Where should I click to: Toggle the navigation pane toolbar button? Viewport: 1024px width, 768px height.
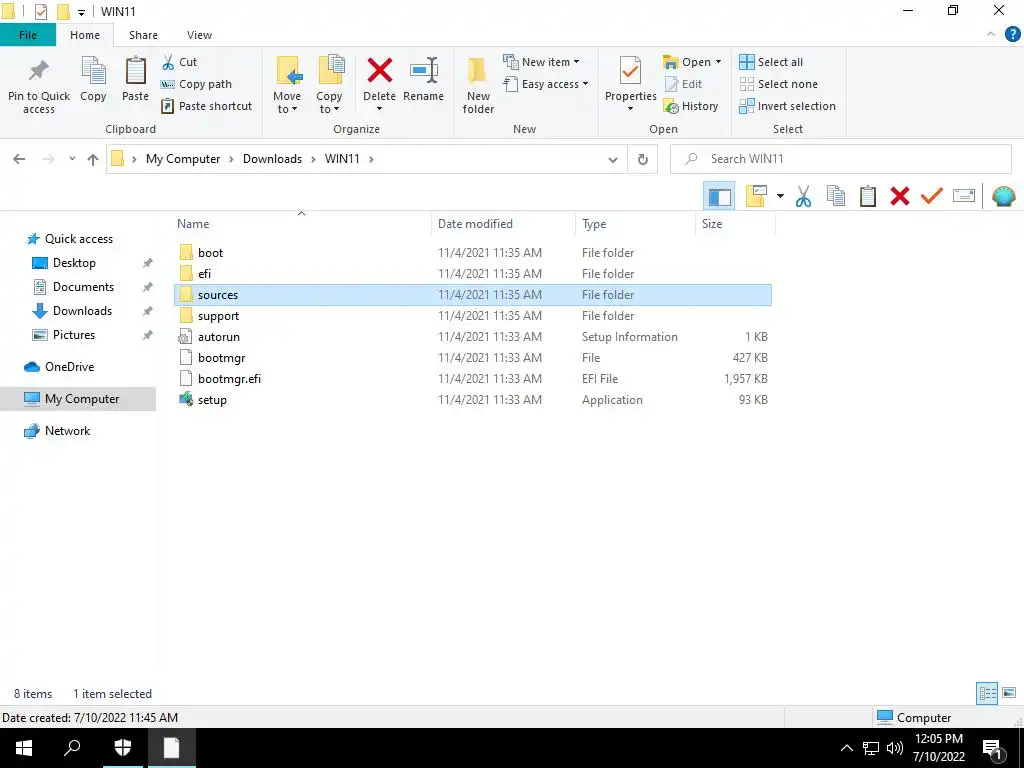(x=719, y=196)
